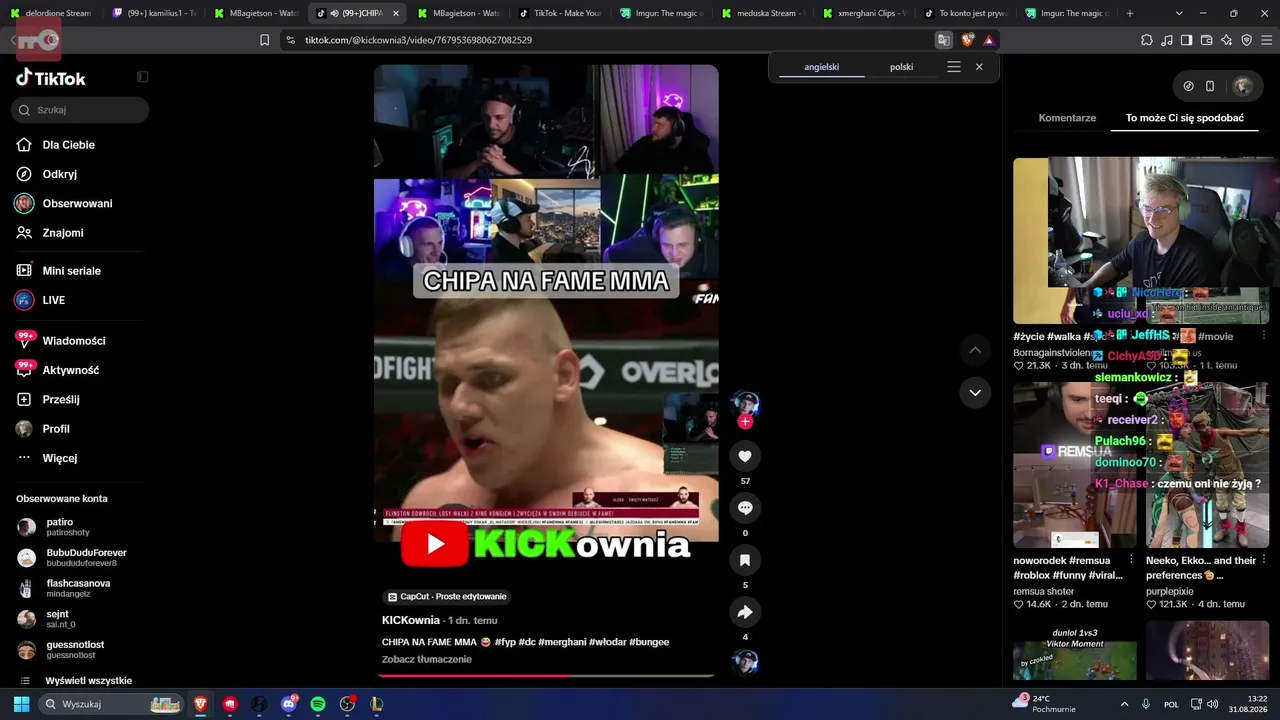Open CapCut - Proste edytowanie tag
Viewport: 1280px width, 720px height.
click(x=447, y=597)
